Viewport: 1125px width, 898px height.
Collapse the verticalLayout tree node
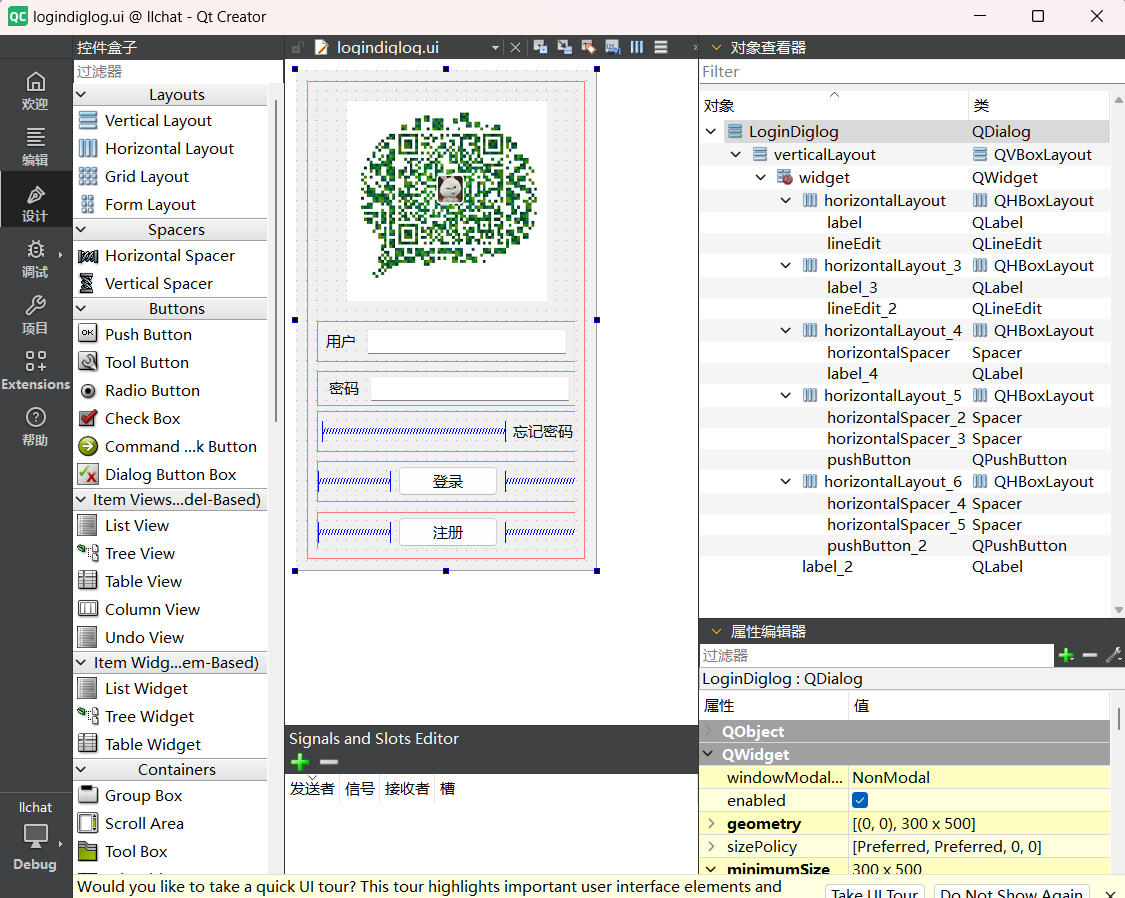(x=735, y=154)
